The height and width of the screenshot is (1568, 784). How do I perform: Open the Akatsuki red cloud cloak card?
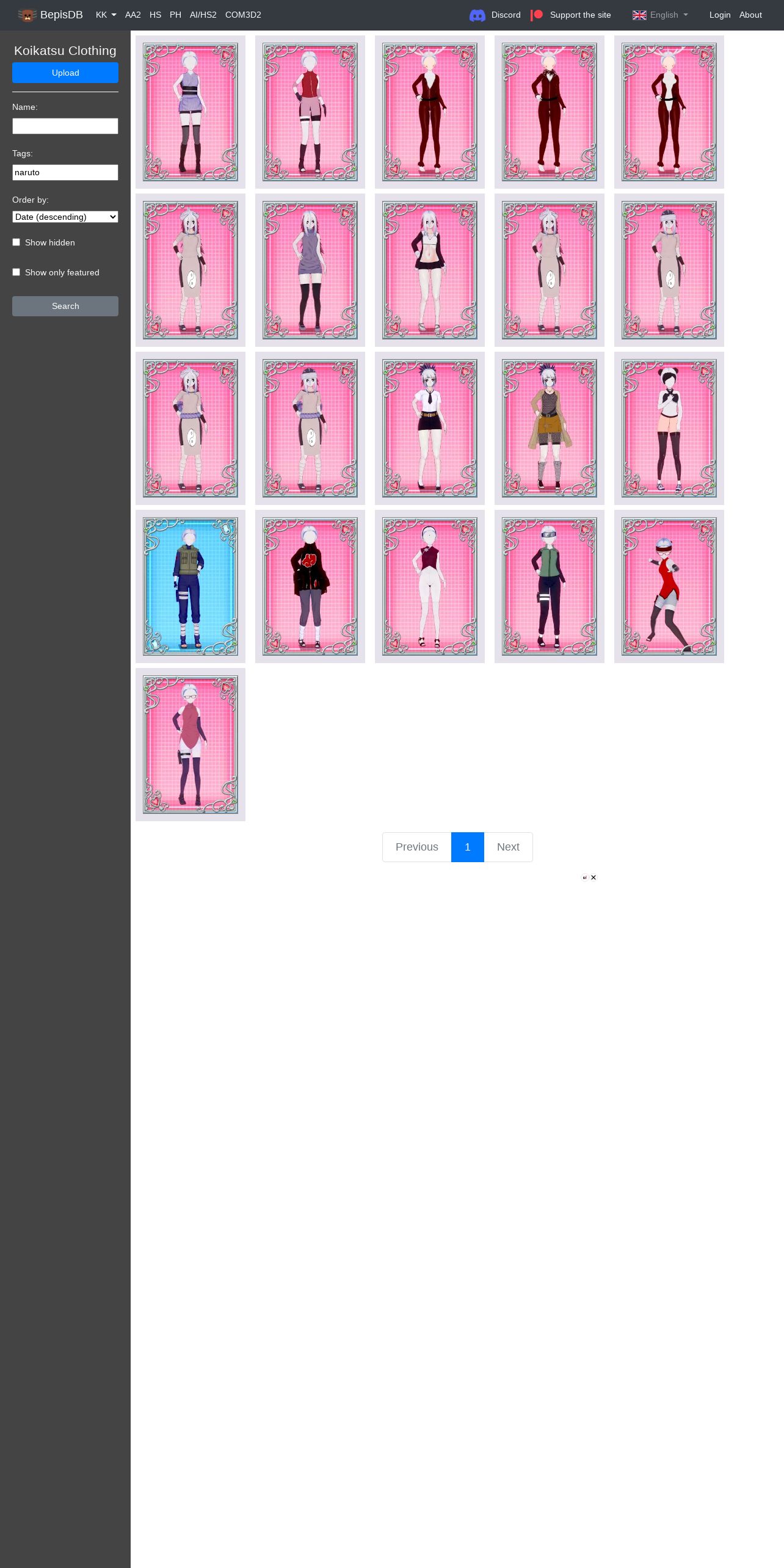310,586
